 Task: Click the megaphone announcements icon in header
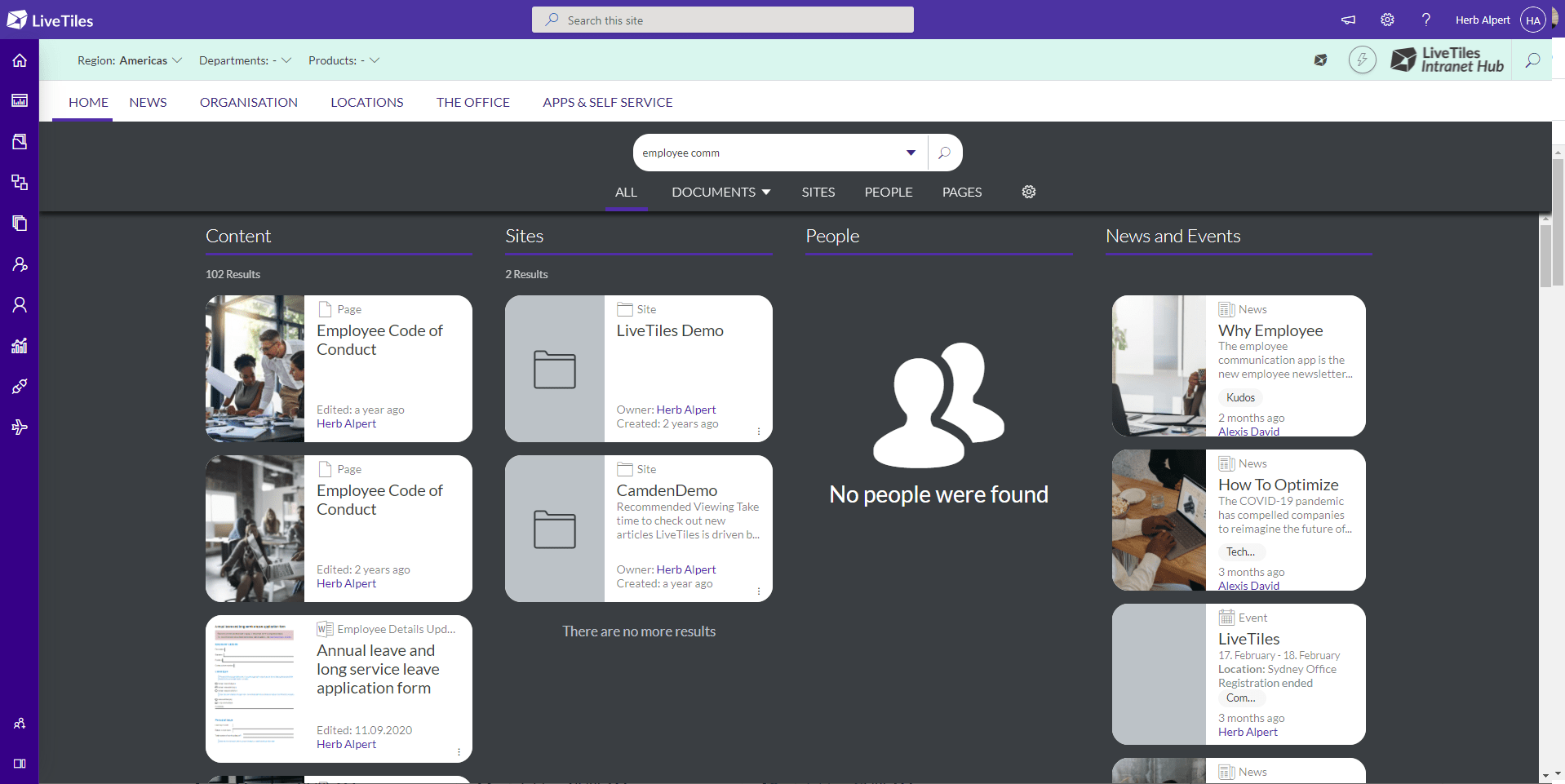(x=1348, y=20)
